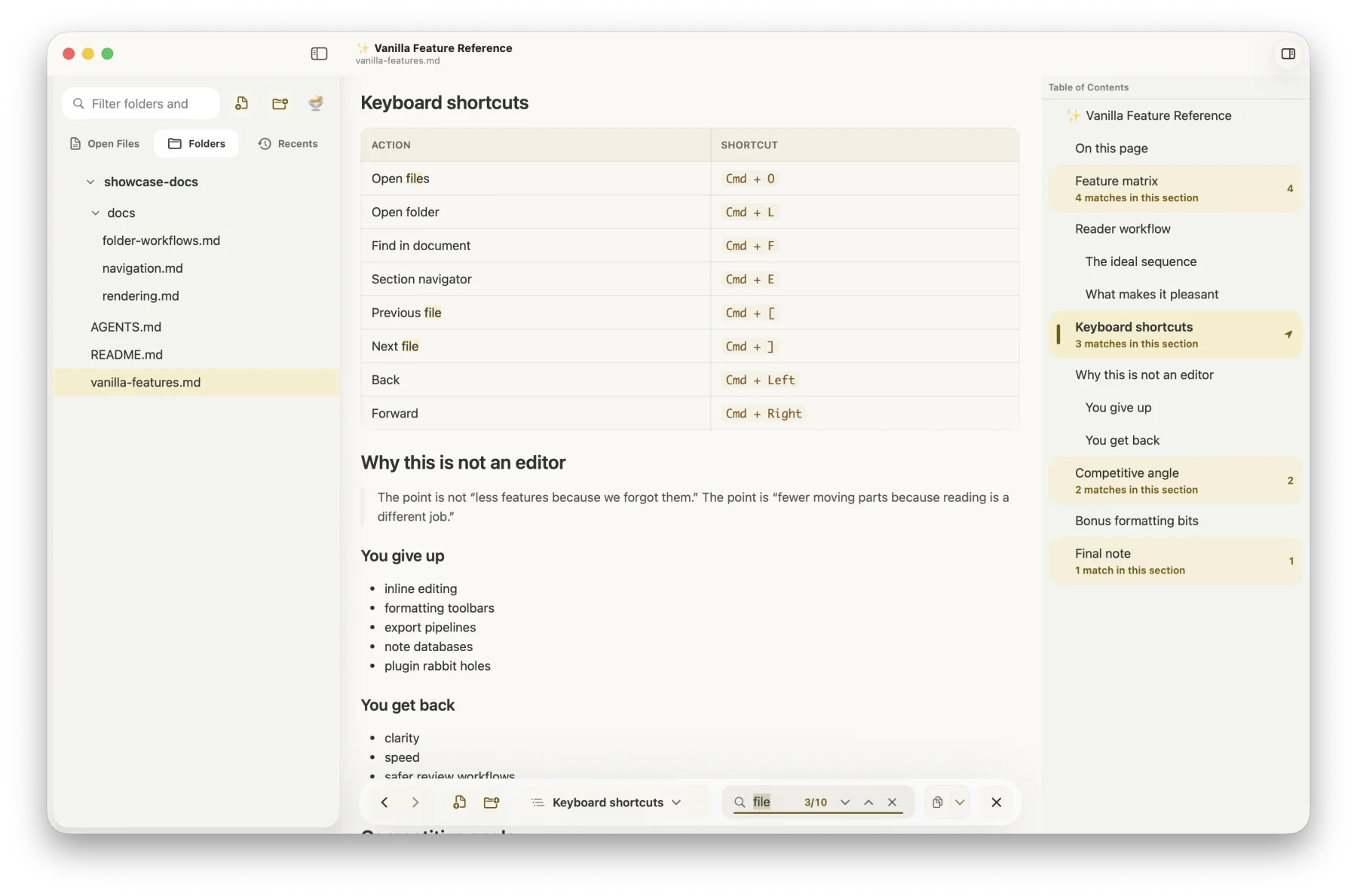The image size is (1357, 896).
Task: Click the open file icon beside filter
Action: tap(241, 103)
